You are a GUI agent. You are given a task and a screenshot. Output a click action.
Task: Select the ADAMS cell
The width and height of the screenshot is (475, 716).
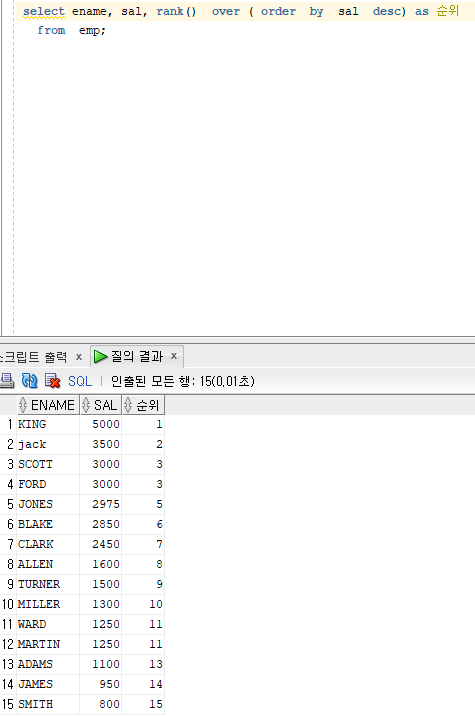48,664
